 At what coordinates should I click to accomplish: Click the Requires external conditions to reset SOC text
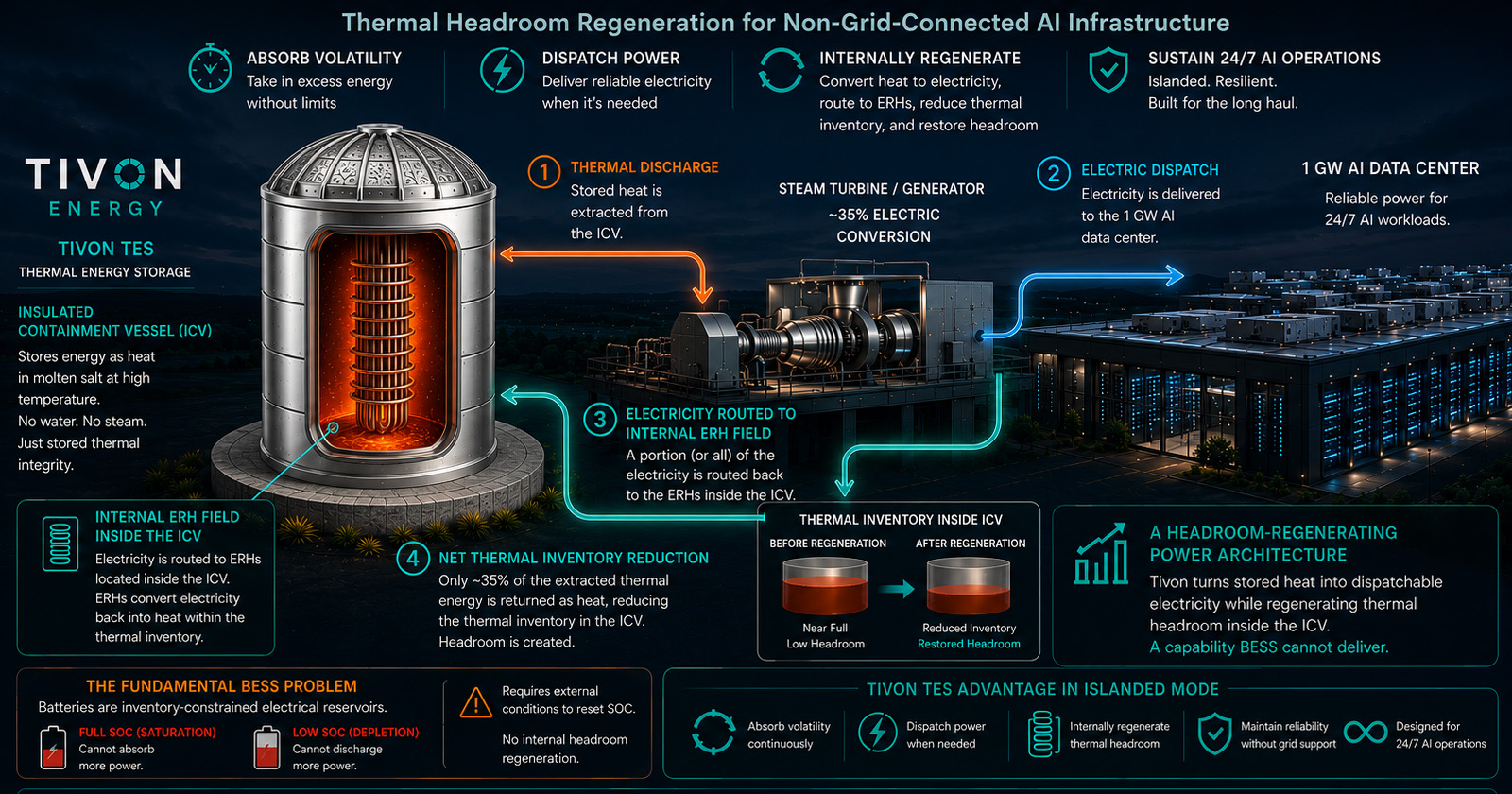[568, 699]
